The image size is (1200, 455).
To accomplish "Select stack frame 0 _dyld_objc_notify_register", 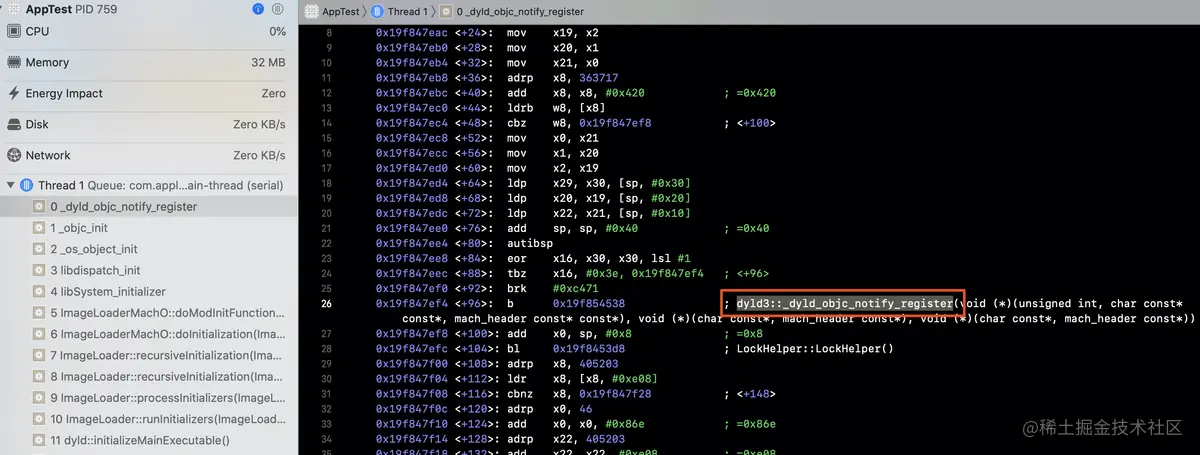I will pyautogui.click(x=148, y=206).
